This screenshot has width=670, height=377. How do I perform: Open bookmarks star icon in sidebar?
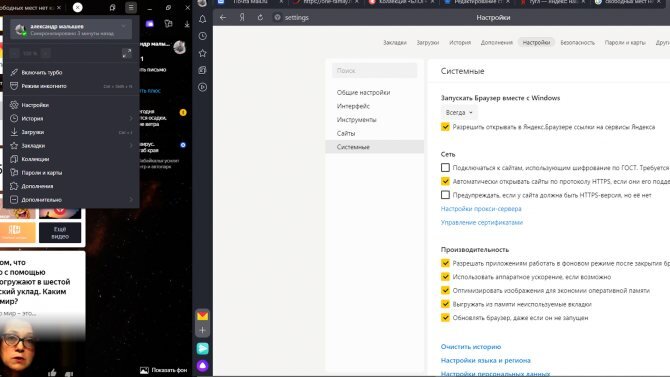pos(203,53)
